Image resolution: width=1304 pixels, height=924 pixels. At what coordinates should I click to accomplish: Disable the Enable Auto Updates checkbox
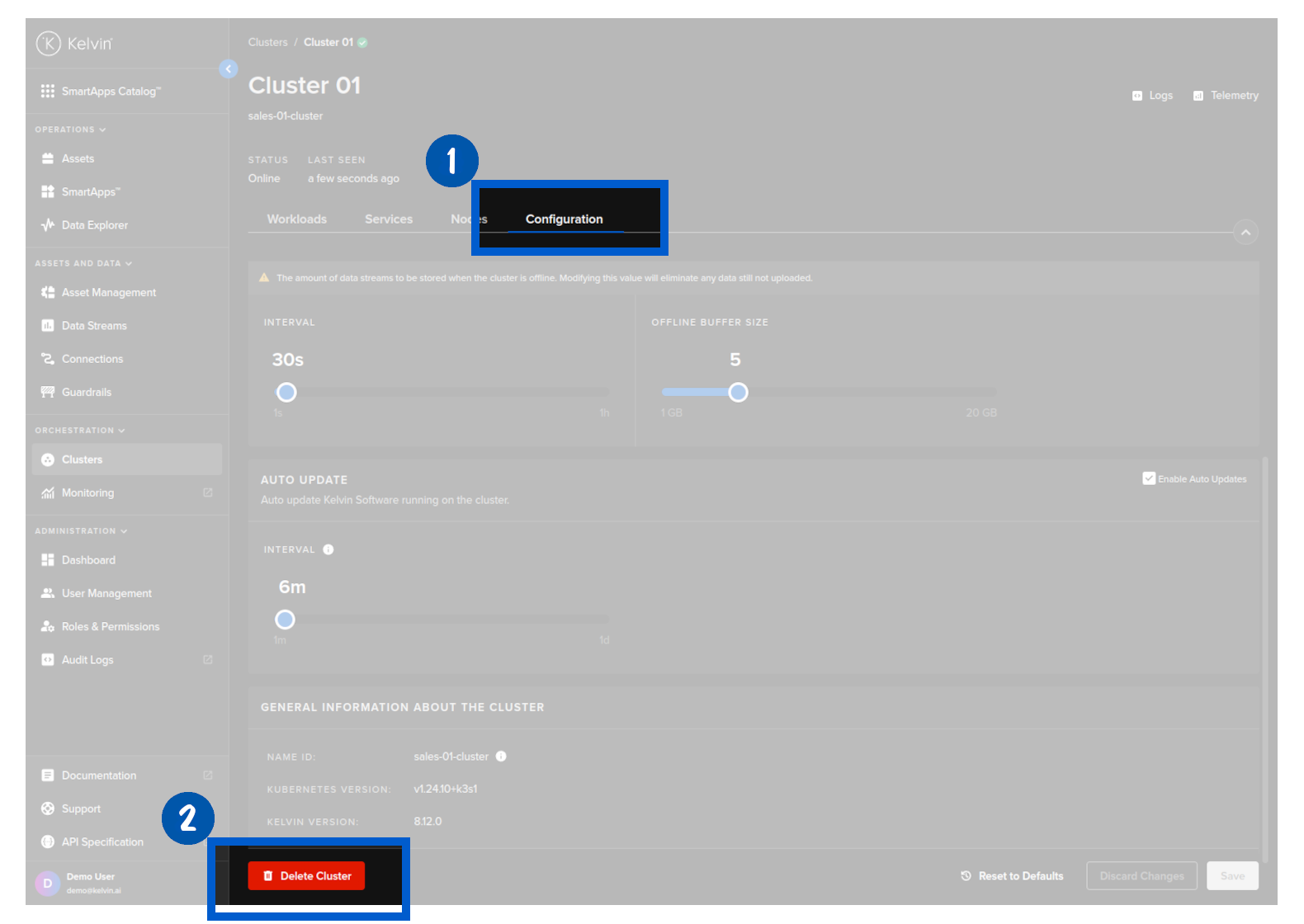pos(1148,478)
